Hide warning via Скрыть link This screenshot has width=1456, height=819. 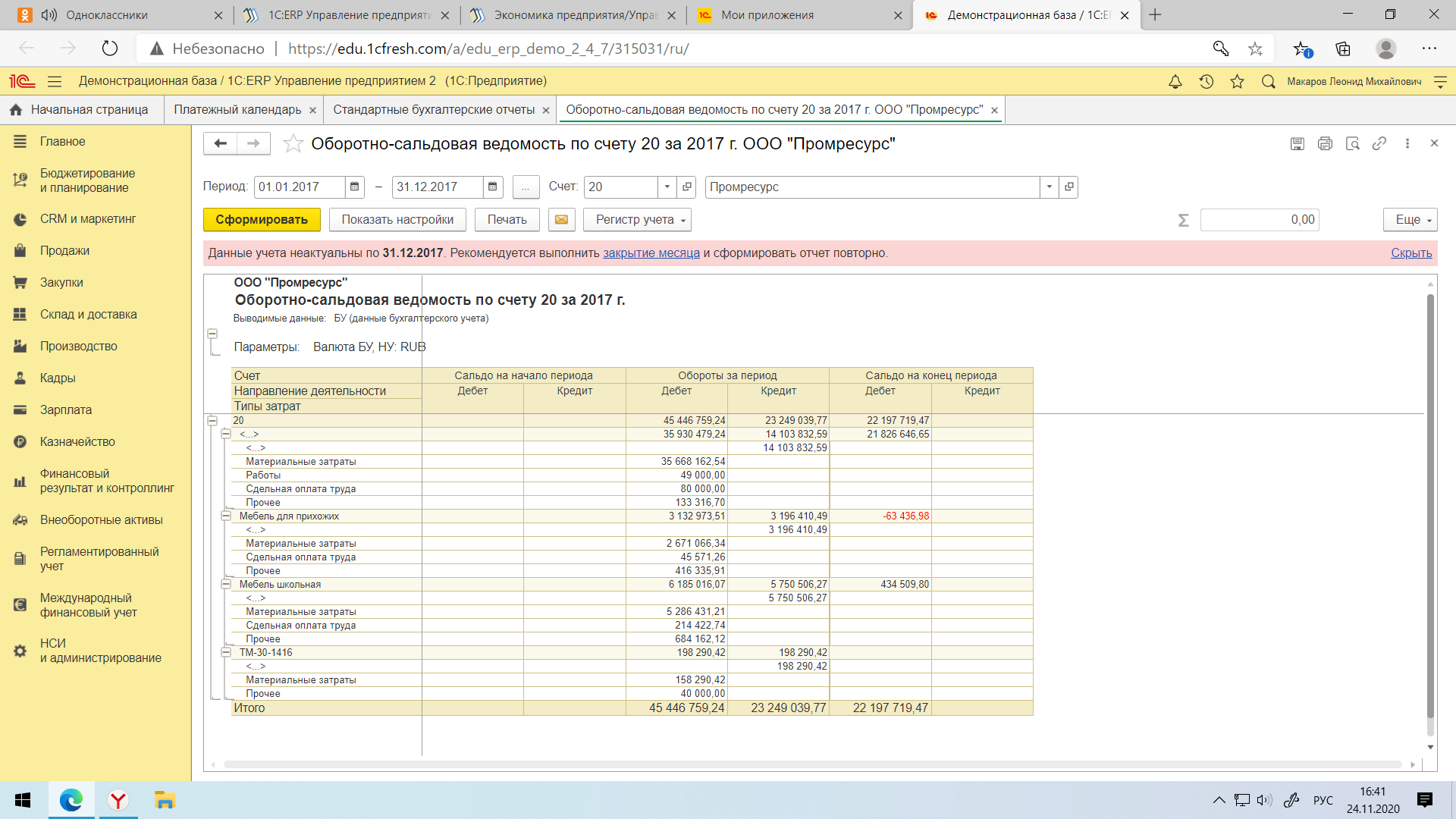[1411, 253]
